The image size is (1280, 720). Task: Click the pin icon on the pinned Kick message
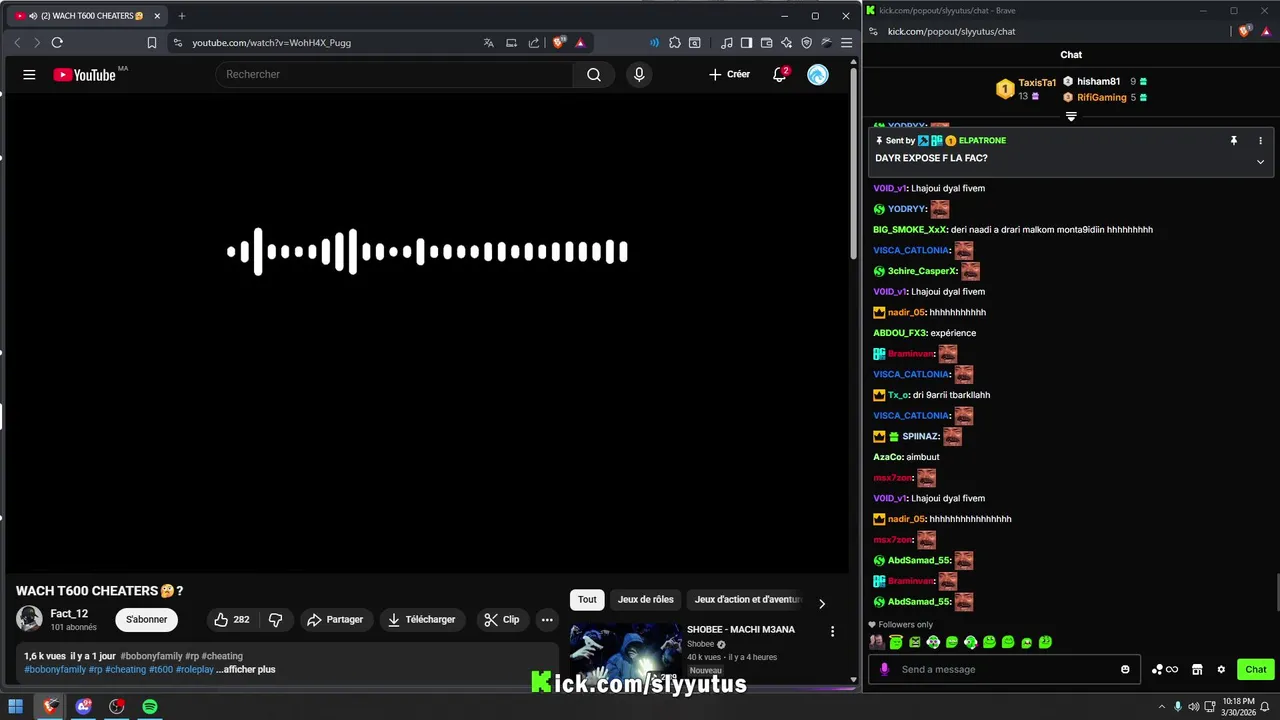pos(1234,141)
